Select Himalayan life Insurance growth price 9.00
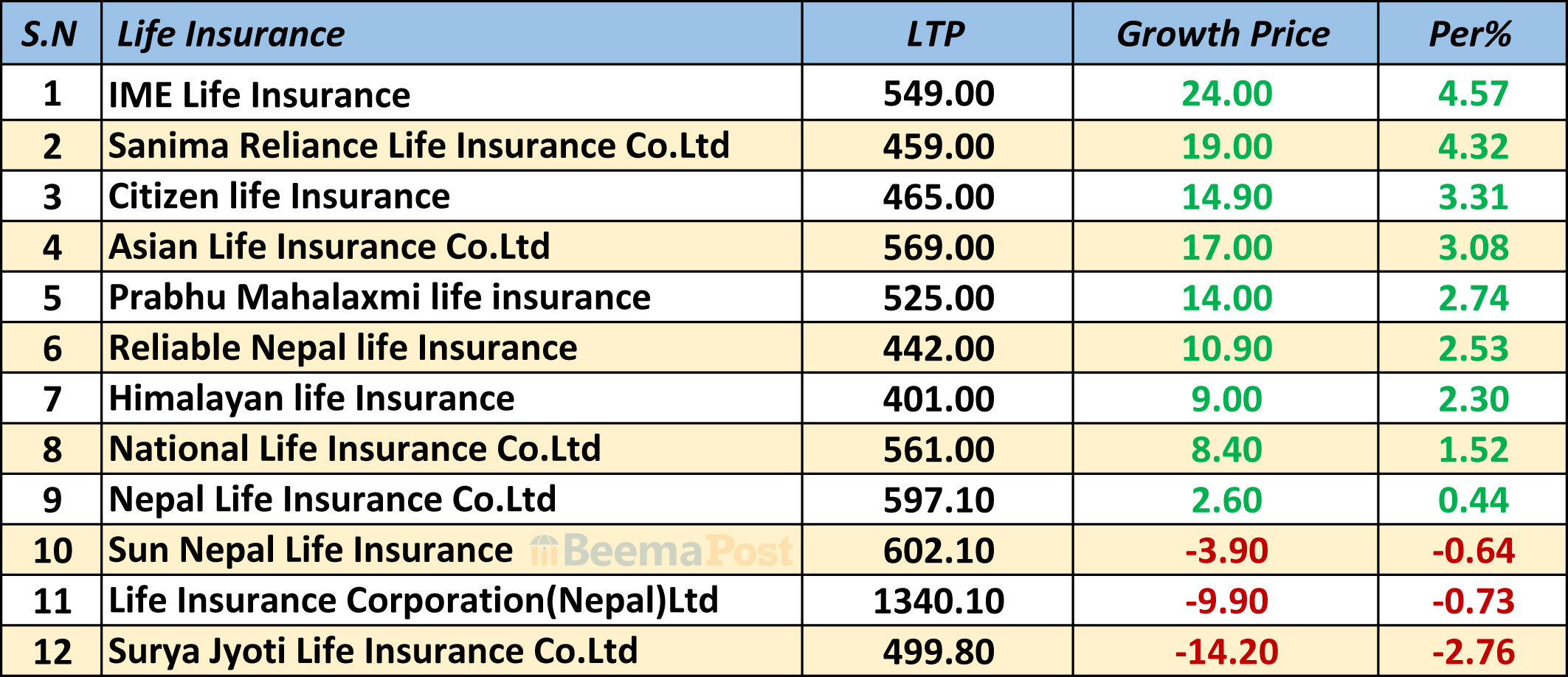The image size is (1568, 677). pyautogui.click(x=1226, y=399)
